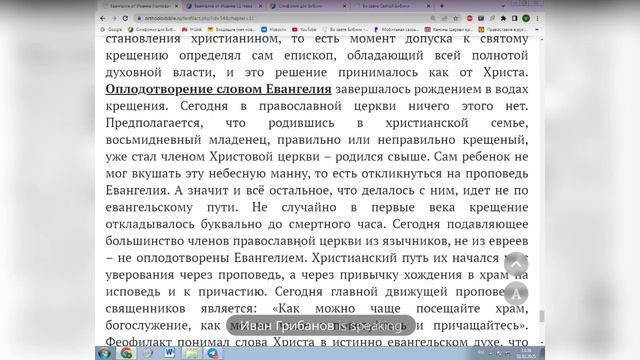This screenshot has width=640, height=360.
Task: Open the sticky notes taskbar icon
Action: 191,353
